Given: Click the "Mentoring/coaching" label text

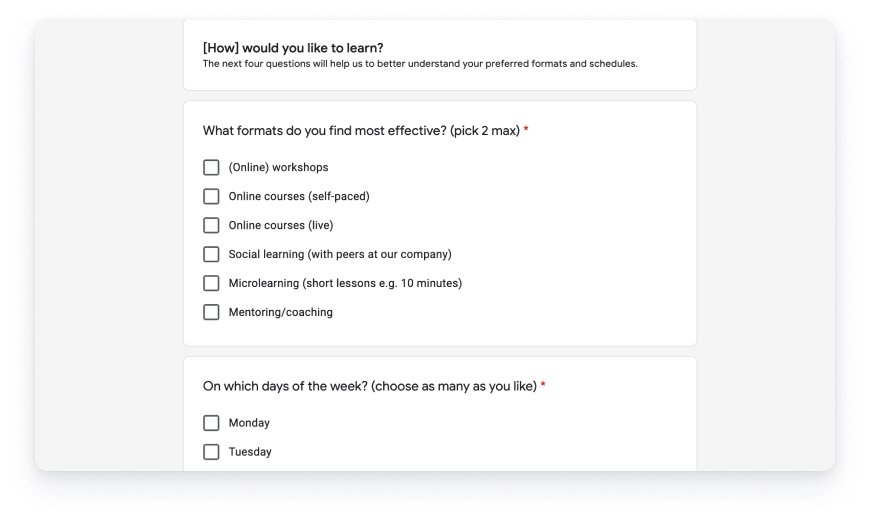Looking at the screenshot, I should coord(280,312).
